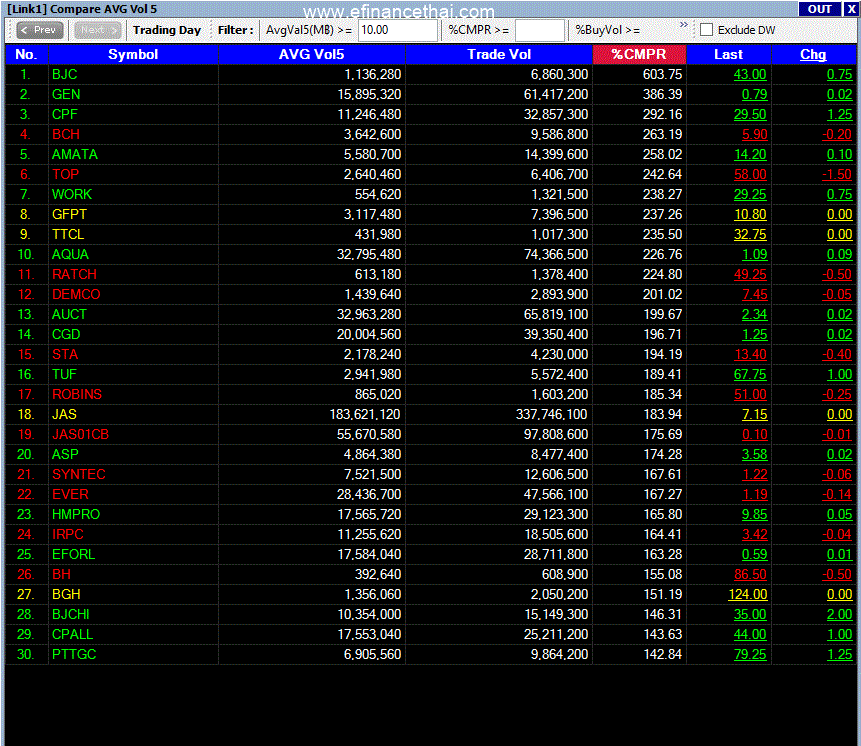The width and height of the screenshot is (861, 746).
Task: Click the OUT button
Action: pyautogui.click(x=819, y=9)
